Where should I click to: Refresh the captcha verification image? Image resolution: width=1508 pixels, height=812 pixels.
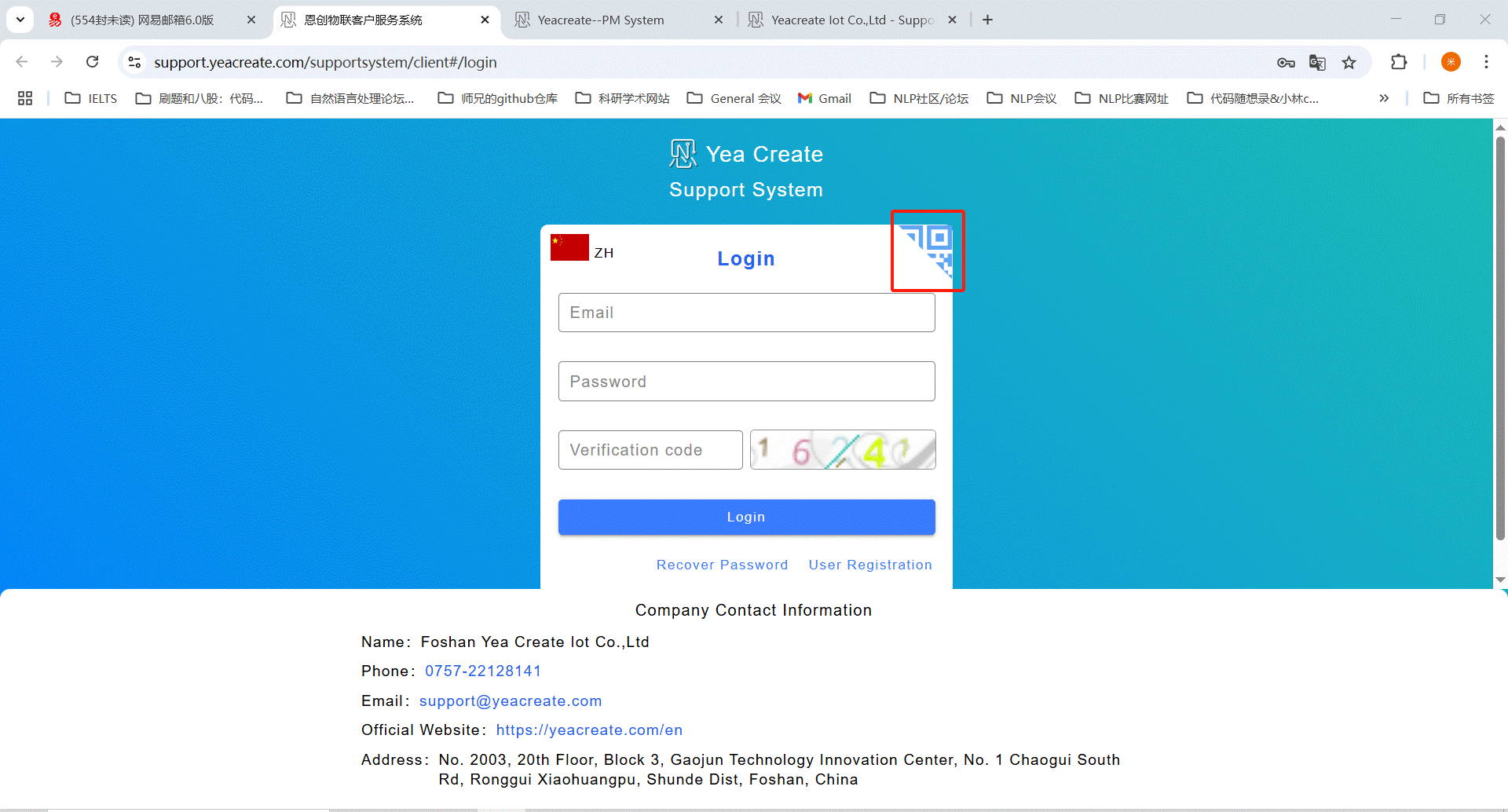point(842,450)
